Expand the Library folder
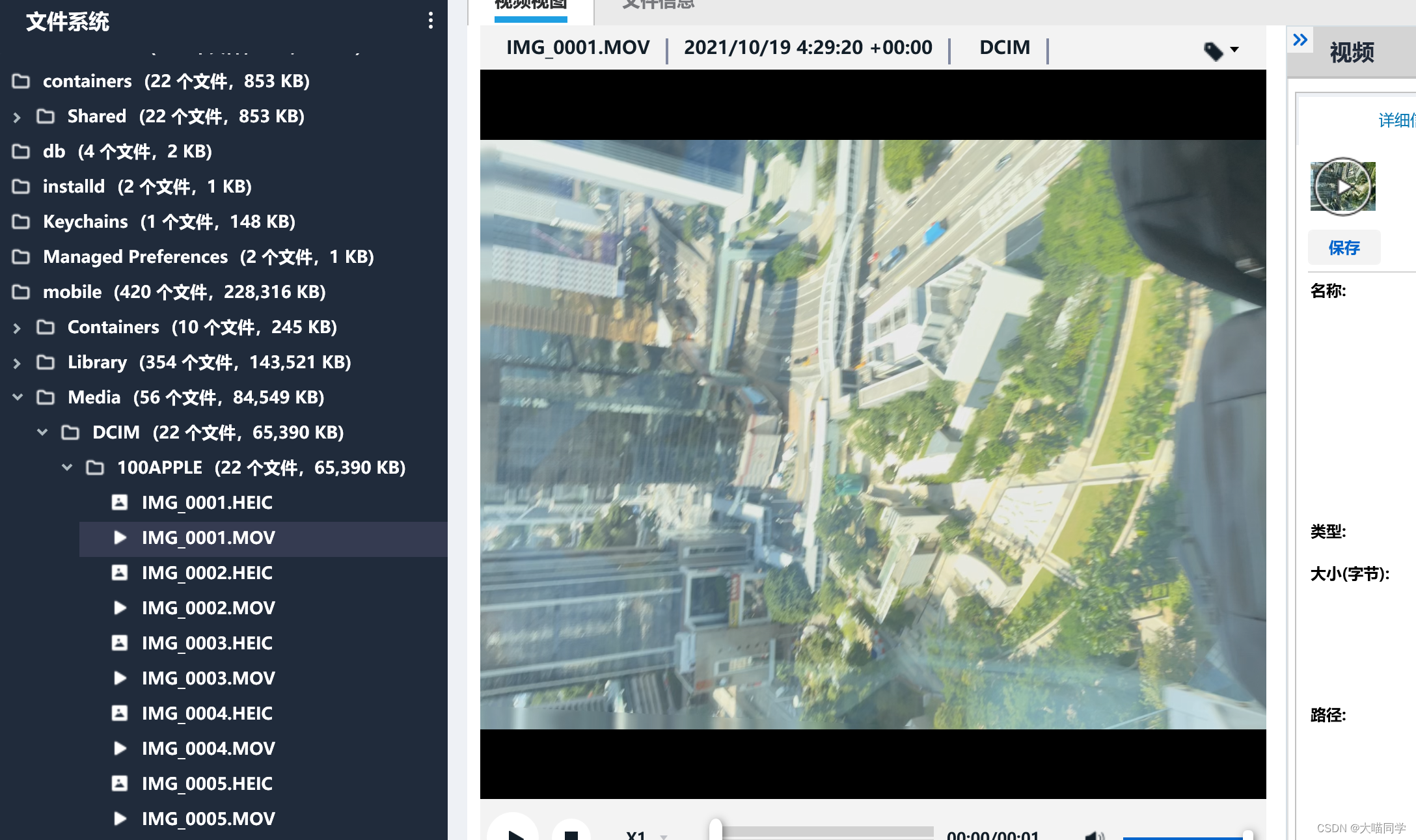This screenshot has height=840, width=1416. click(17, 363)
